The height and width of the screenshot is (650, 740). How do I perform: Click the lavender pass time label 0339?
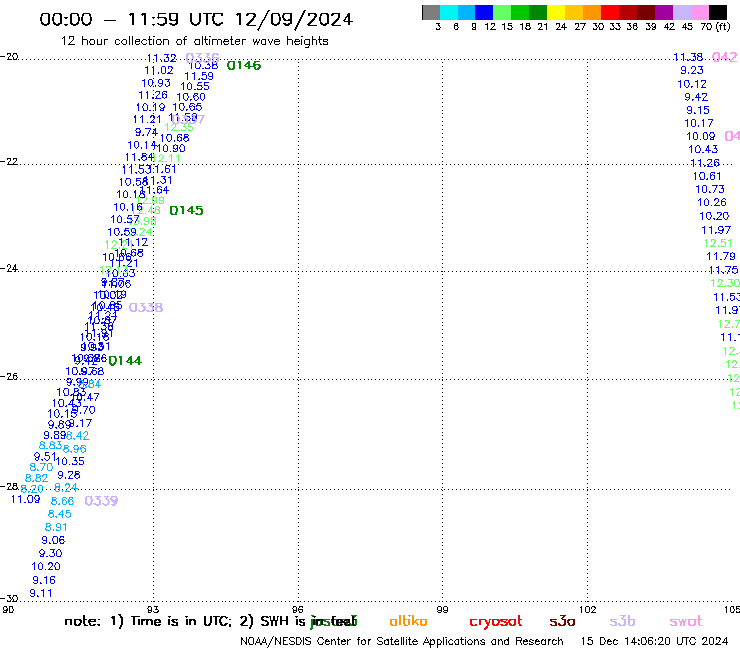pos(101,501)
